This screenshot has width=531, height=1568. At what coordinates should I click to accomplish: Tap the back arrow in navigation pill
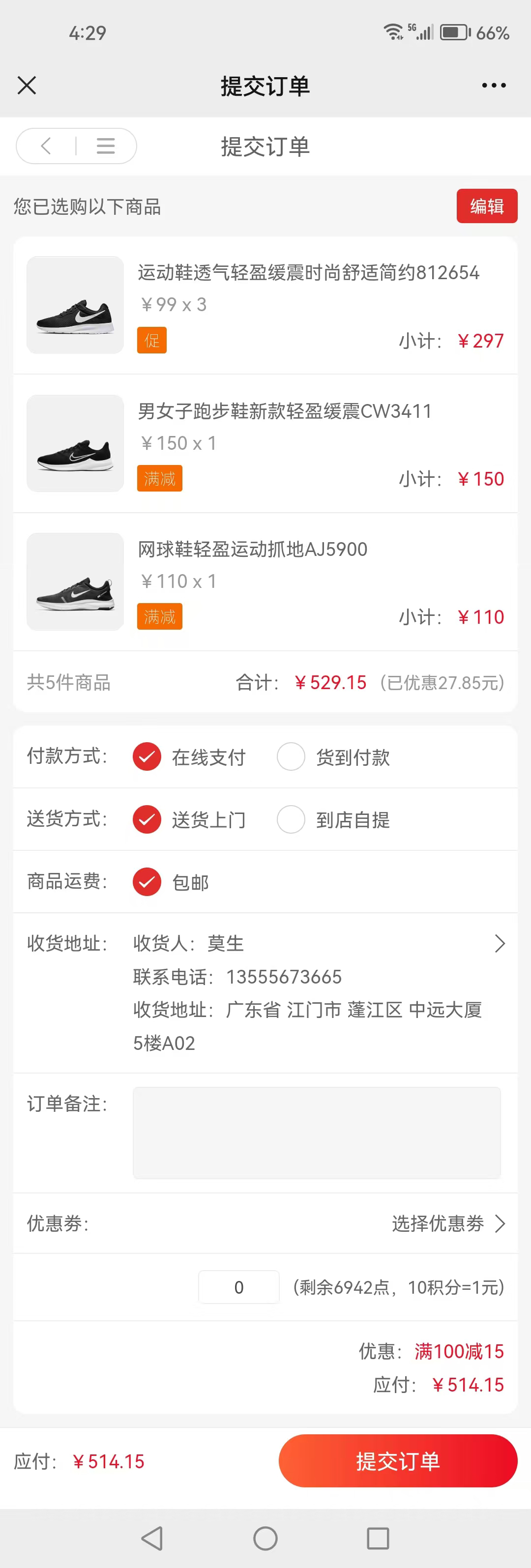[46, 146]
